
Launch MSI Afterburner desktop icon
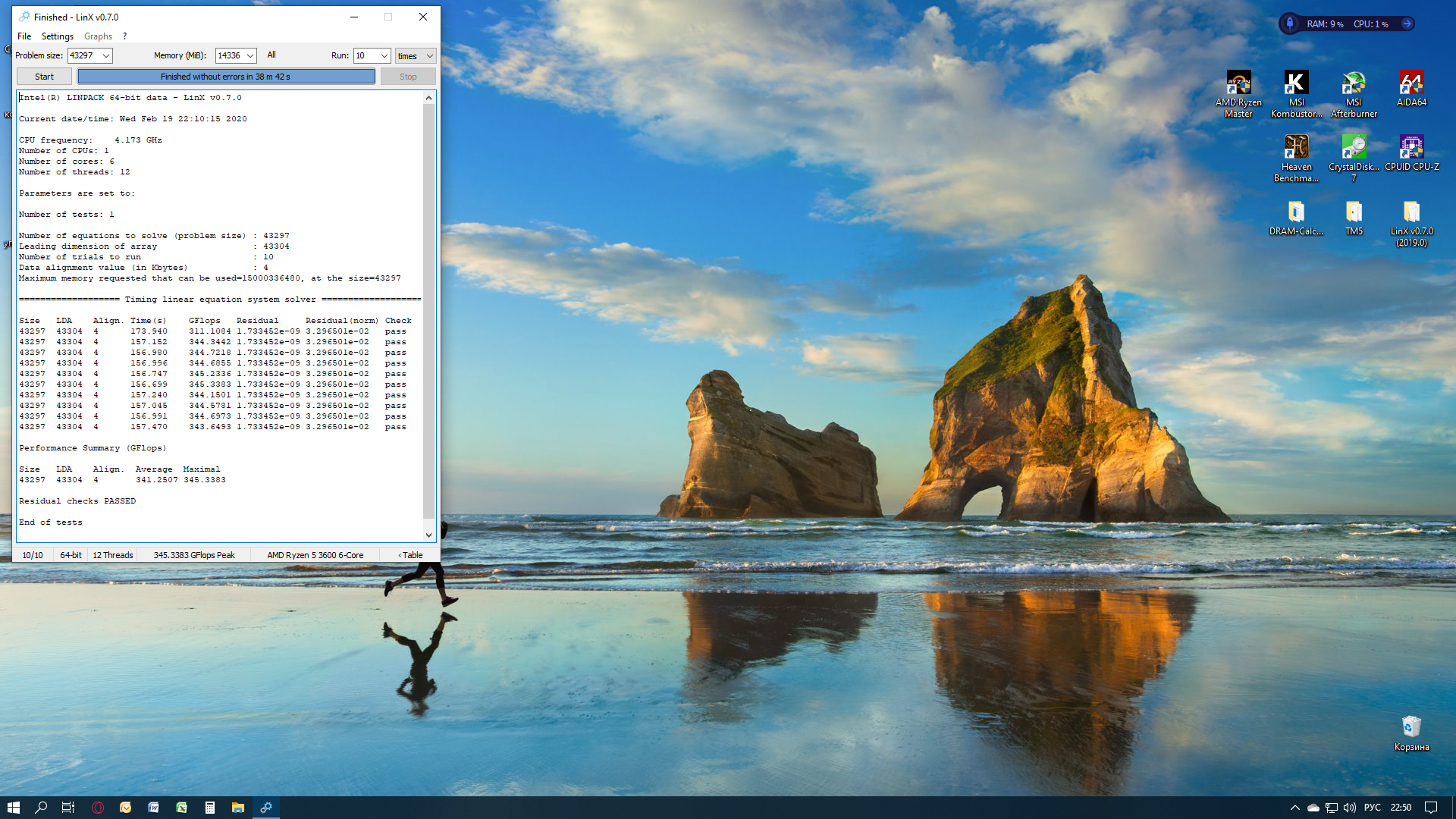(1354, 83)
